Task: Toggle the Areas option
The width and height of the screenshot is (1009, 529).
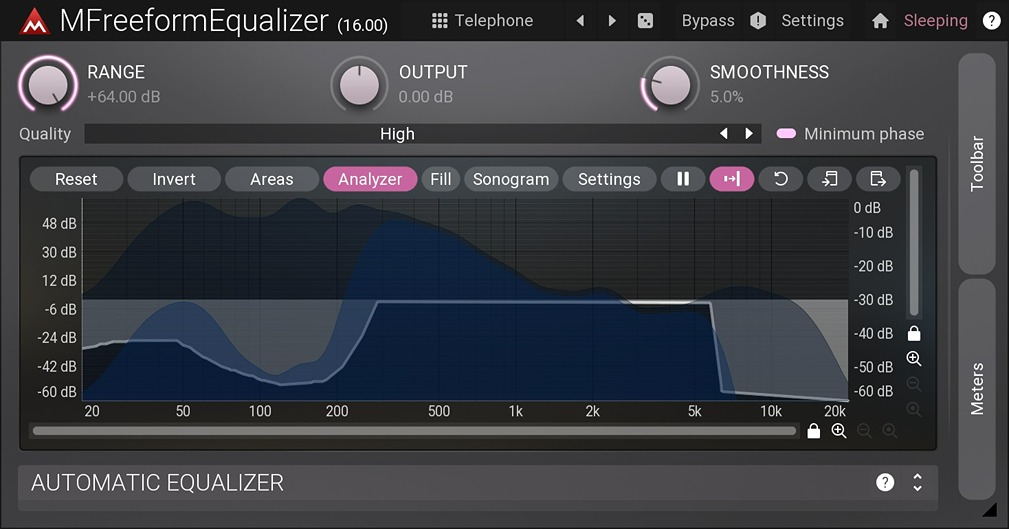Action: tap(272, 179)
